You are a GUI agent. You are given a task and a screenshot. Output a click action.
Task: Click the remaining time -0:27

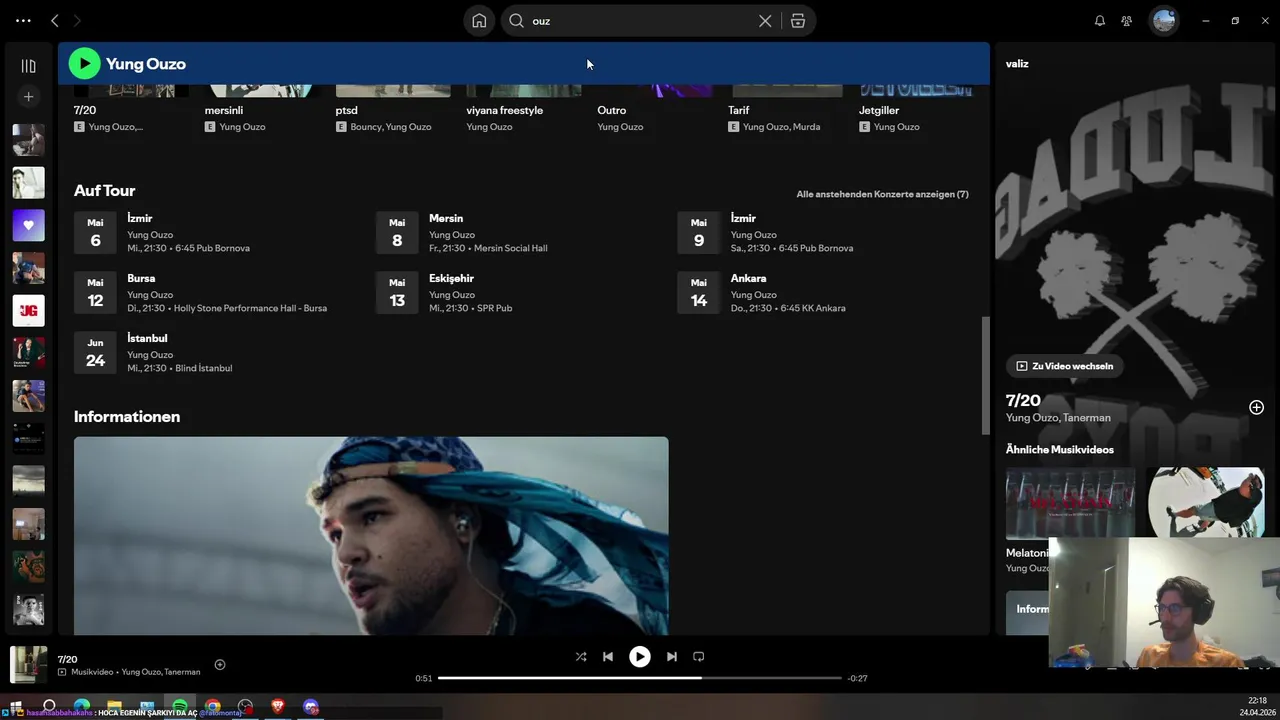(x=857, y=678)
